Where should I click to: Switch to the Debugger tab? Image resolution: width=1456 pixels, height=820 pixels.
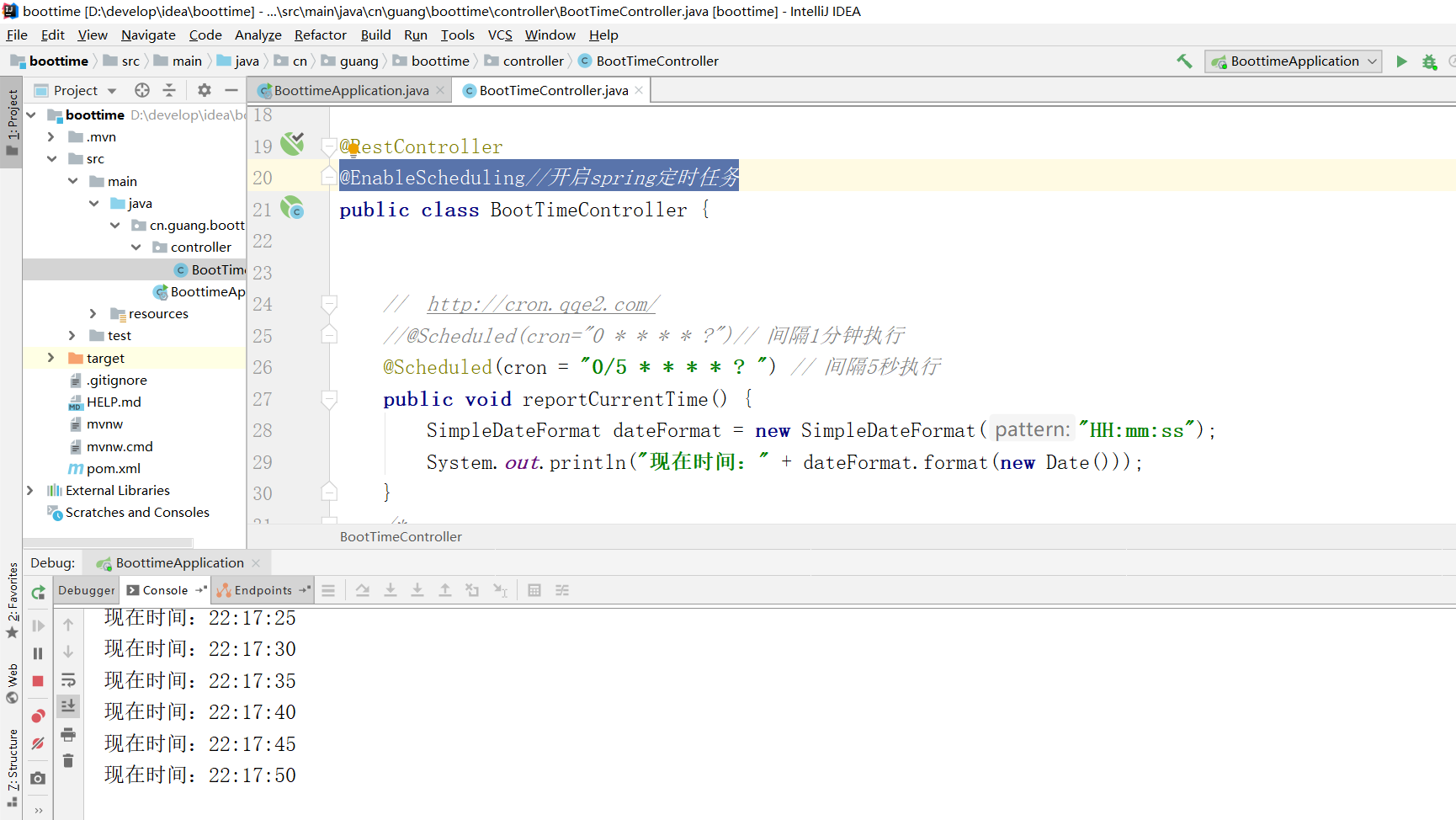pyautogui.click(x=86, y=590)
